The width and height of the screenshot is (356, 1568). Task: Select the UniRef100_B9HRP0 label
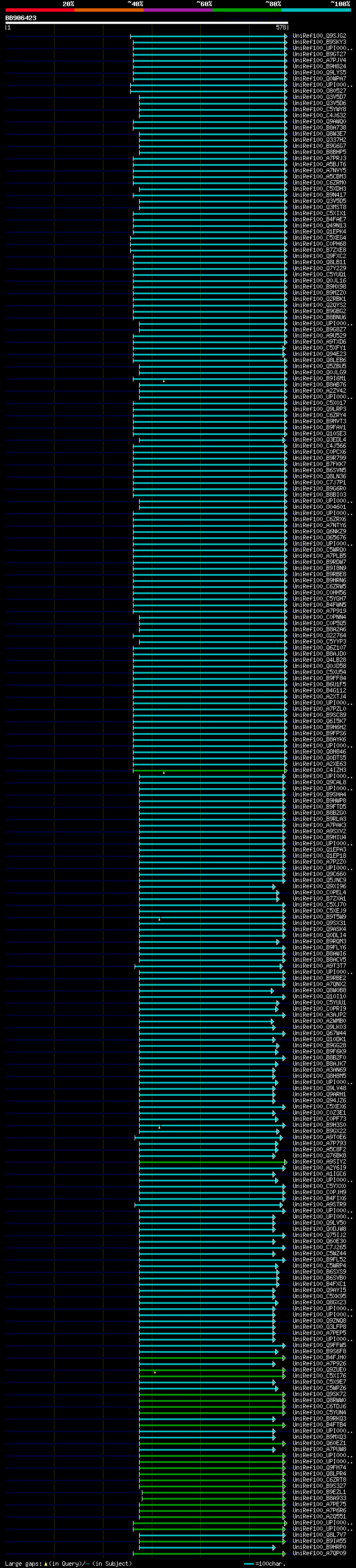click(x=319, y=1547)
